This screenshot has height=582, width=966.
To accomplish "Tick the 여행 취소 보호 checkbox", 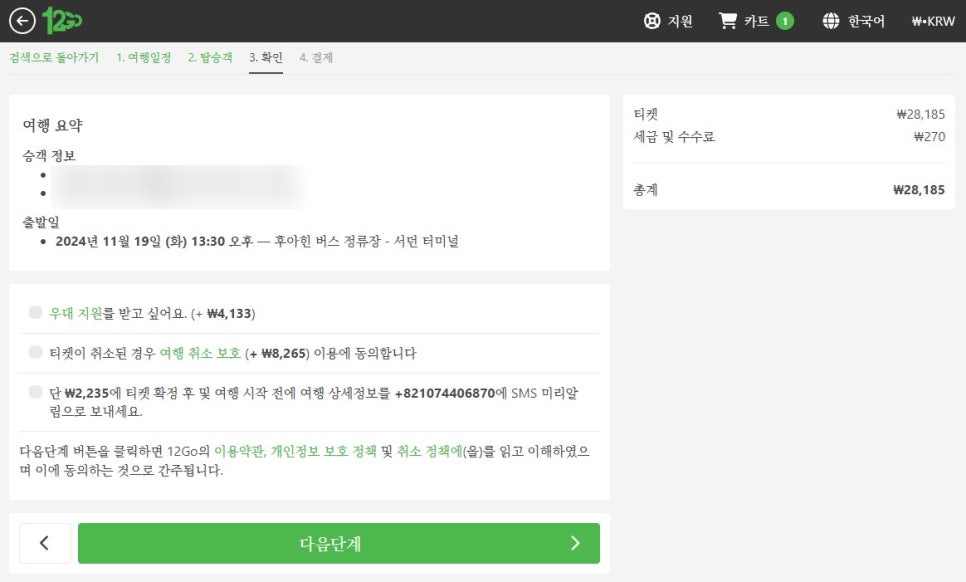I will tap(36, 352).
